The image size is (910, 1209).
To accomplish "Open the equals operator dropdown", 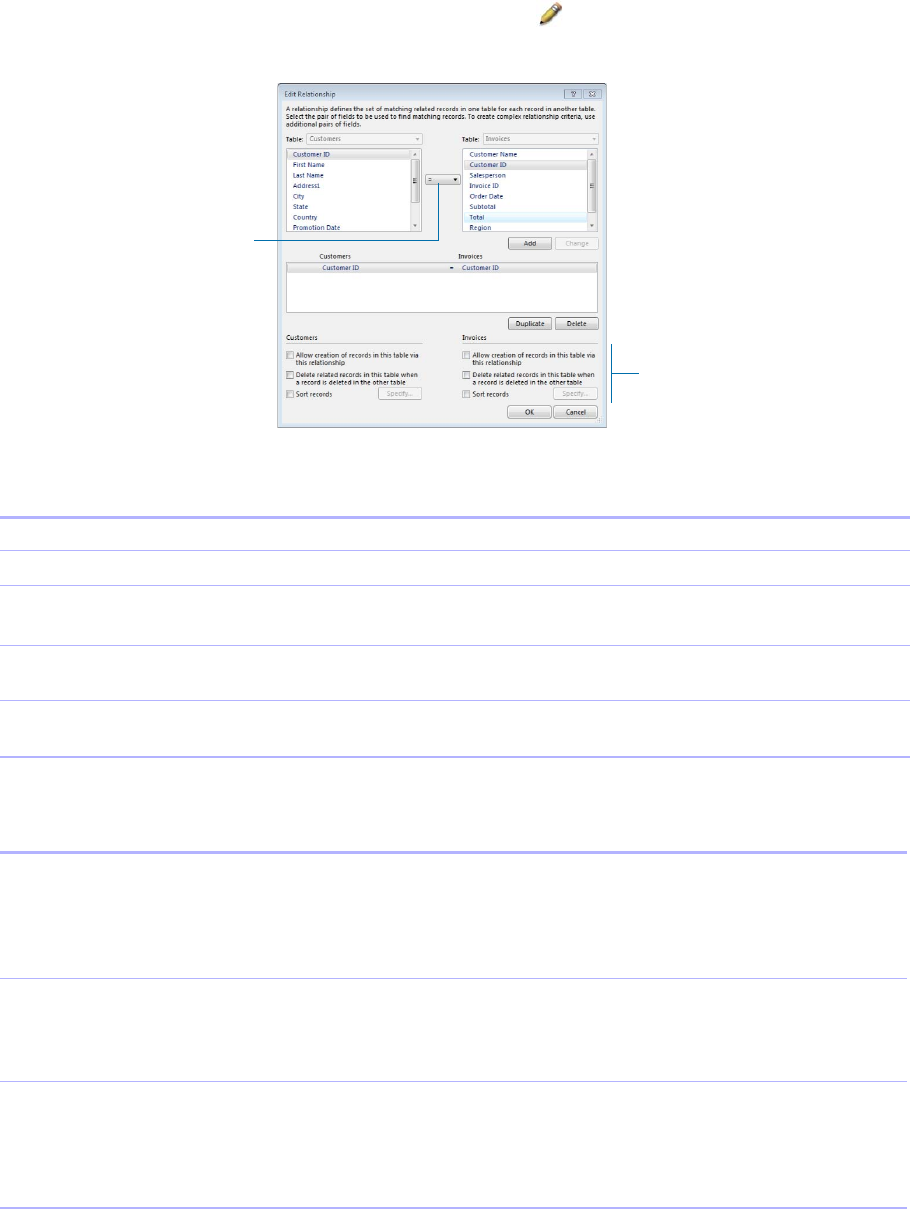I will click(443, 180).
